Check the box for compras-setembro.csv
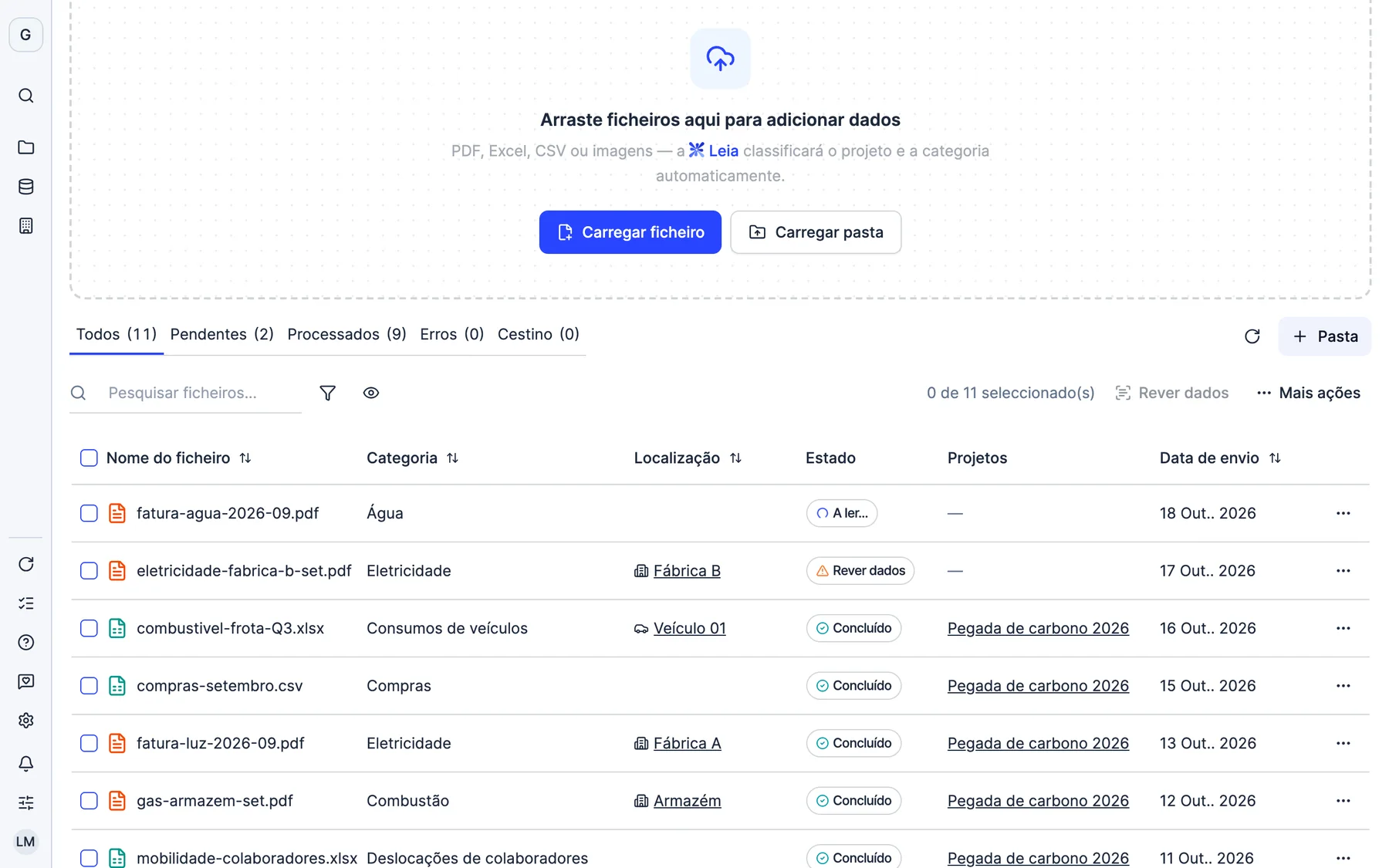The height and width of the screenshot is (868, 1389). pyautogui.click(x=89, y=686)
